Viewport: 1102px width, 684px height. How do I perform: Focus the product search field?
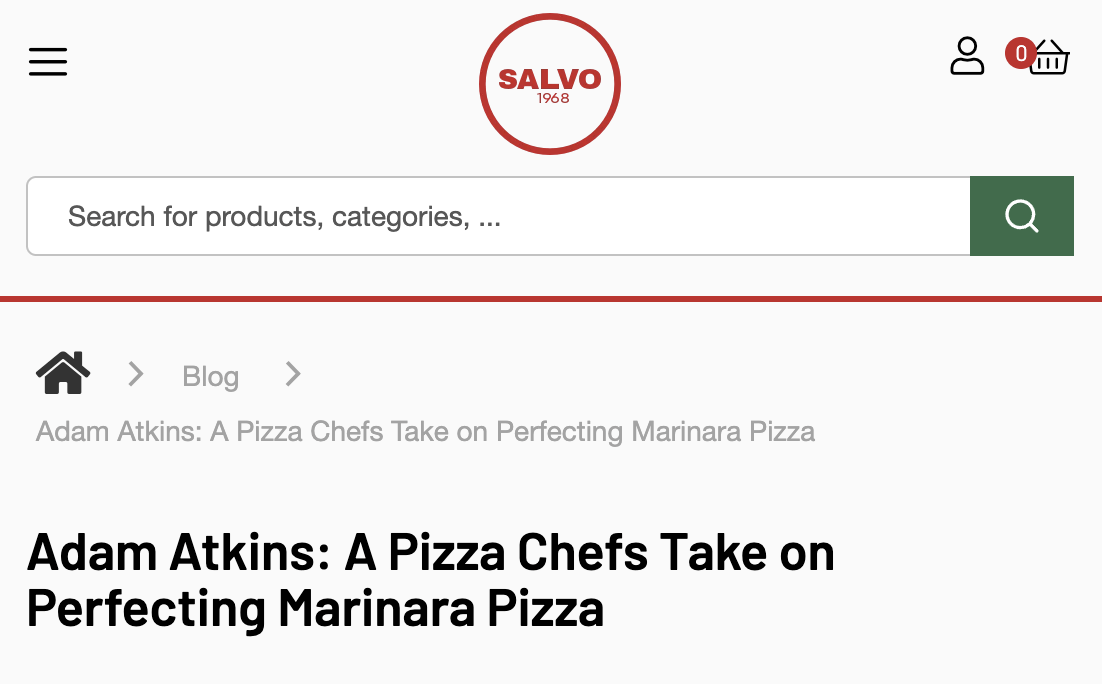pyautogui.click(x=498, y=216)
